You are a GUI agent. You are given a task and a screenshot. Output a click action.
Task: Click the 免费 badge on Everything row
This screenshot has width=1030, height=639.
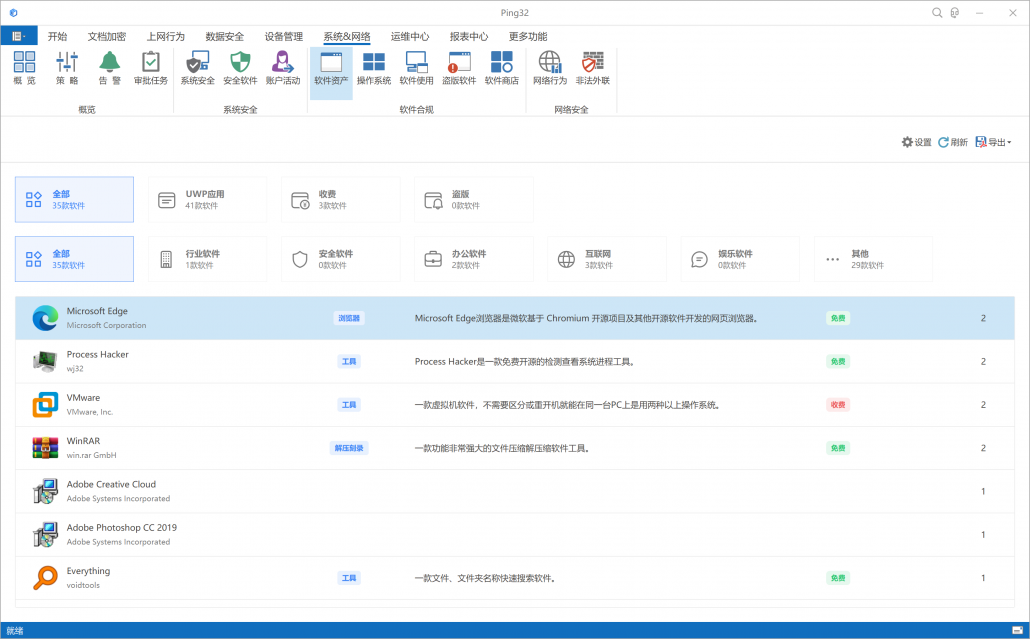click(838, 578)
